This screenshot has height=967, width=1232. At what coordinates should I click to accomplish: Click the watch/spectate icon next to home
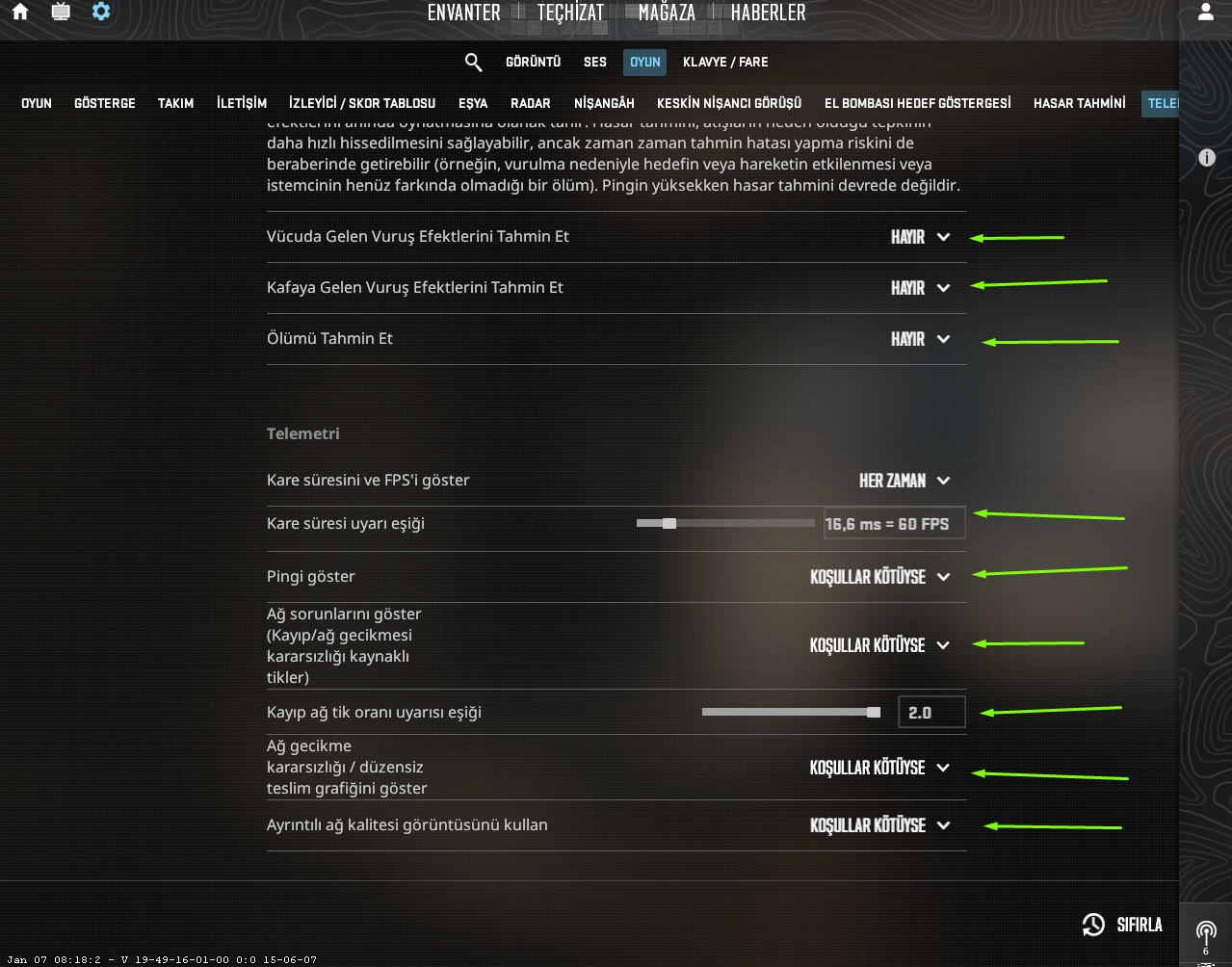(60, 13)
